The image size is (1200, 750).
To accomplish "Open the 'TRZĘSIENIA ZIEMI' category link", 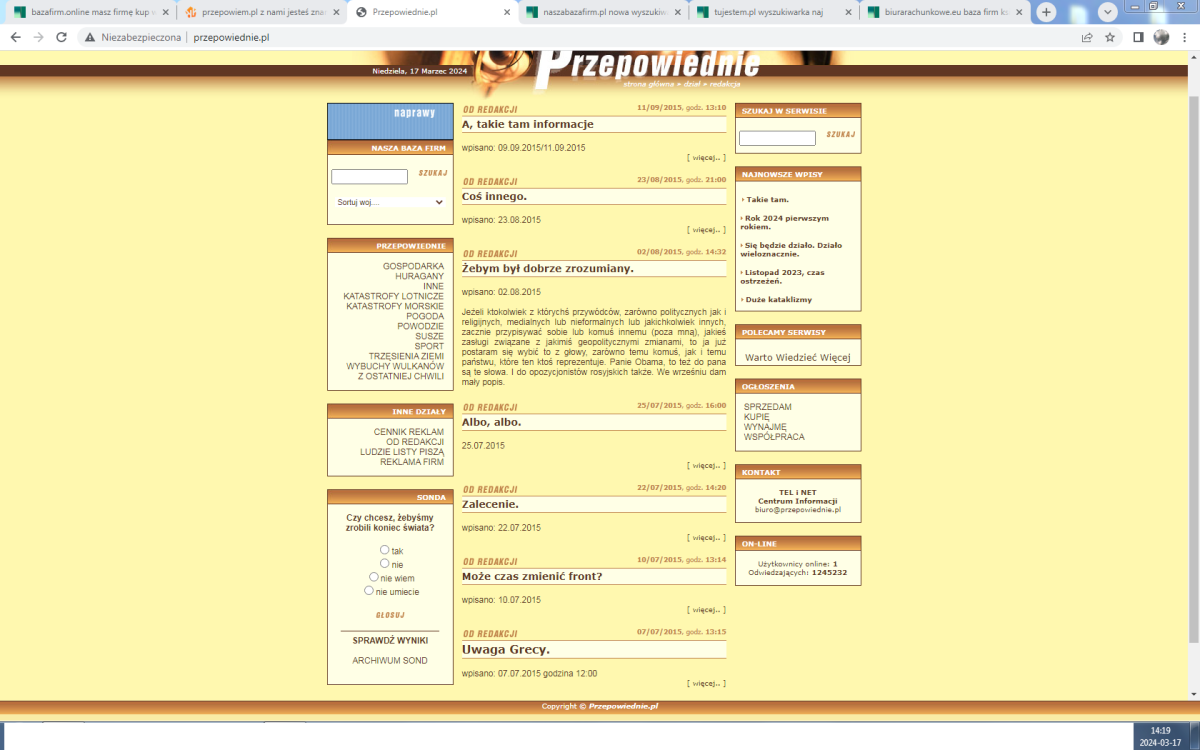I will tap(405, 356).
